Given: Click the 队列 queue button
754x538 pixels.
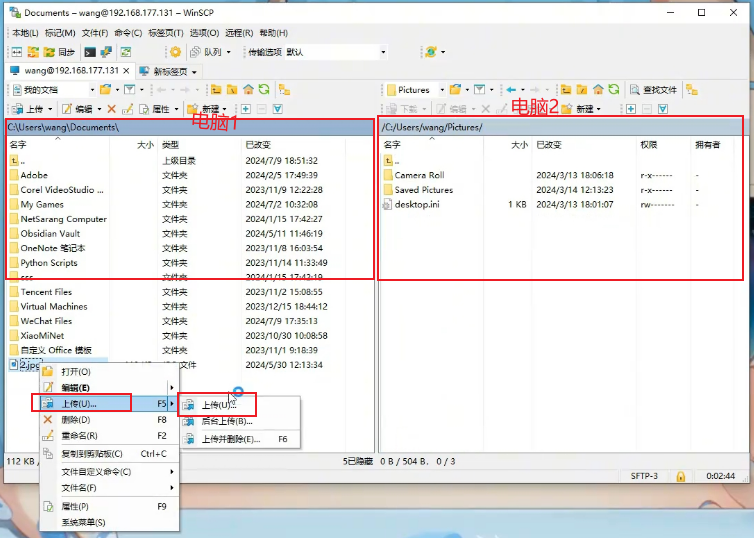Looking at the screenshot, I should point(206,52).
